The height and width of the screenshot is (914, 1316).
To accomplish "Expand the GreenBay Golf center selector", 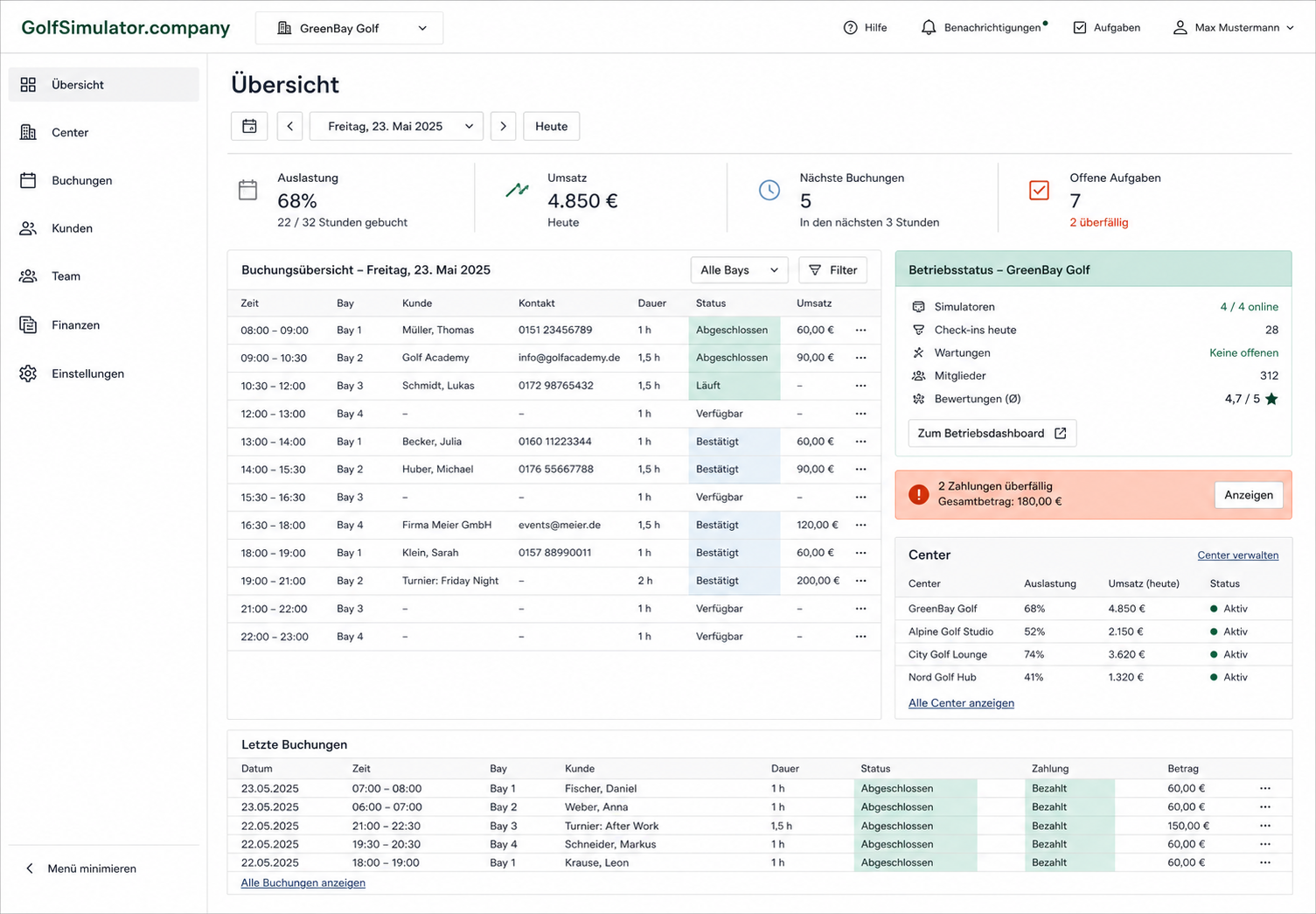I will point(349,28).
